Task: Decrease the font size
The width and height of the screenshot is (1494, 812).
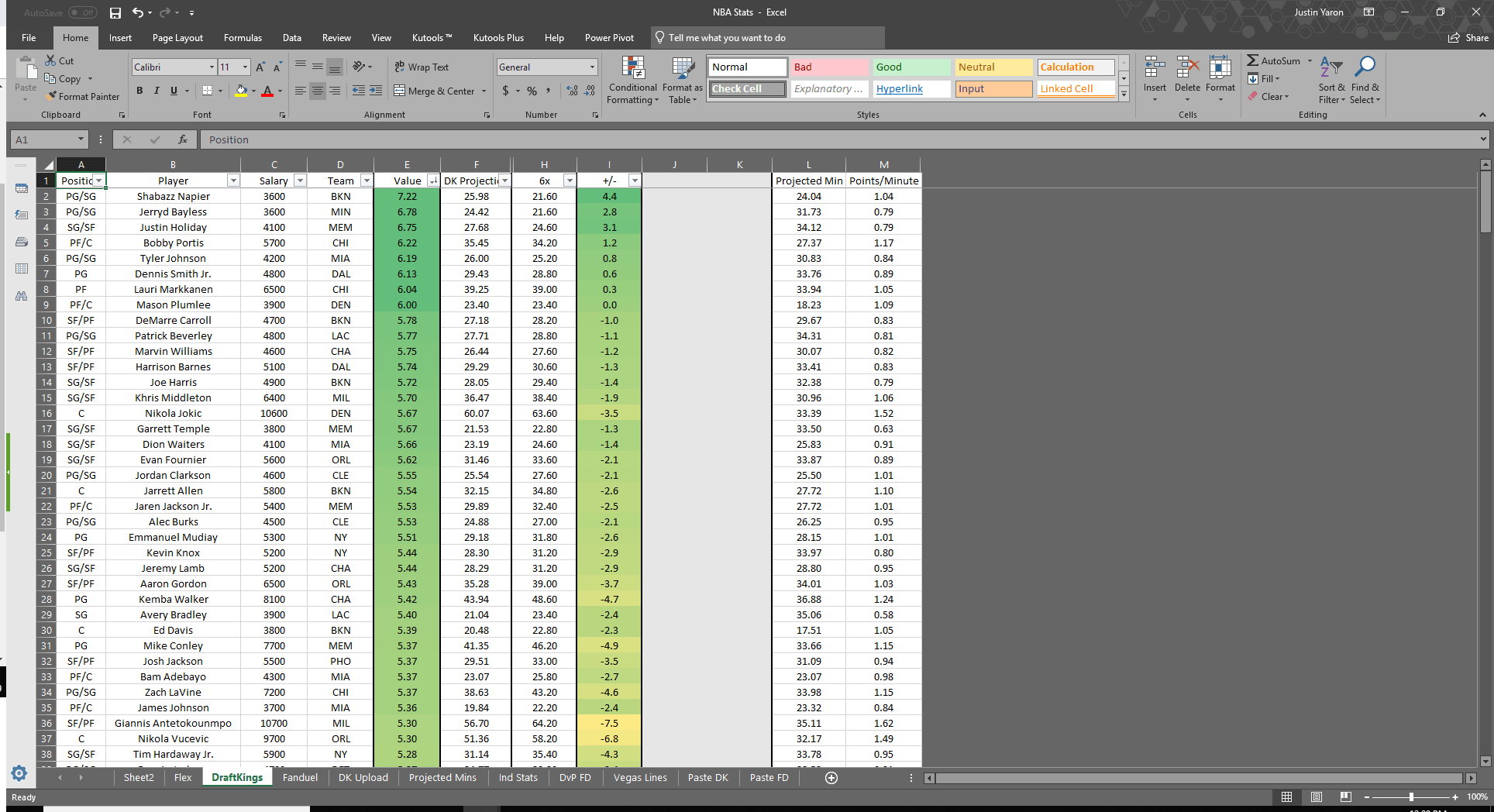Action: (x=277, y=67)
